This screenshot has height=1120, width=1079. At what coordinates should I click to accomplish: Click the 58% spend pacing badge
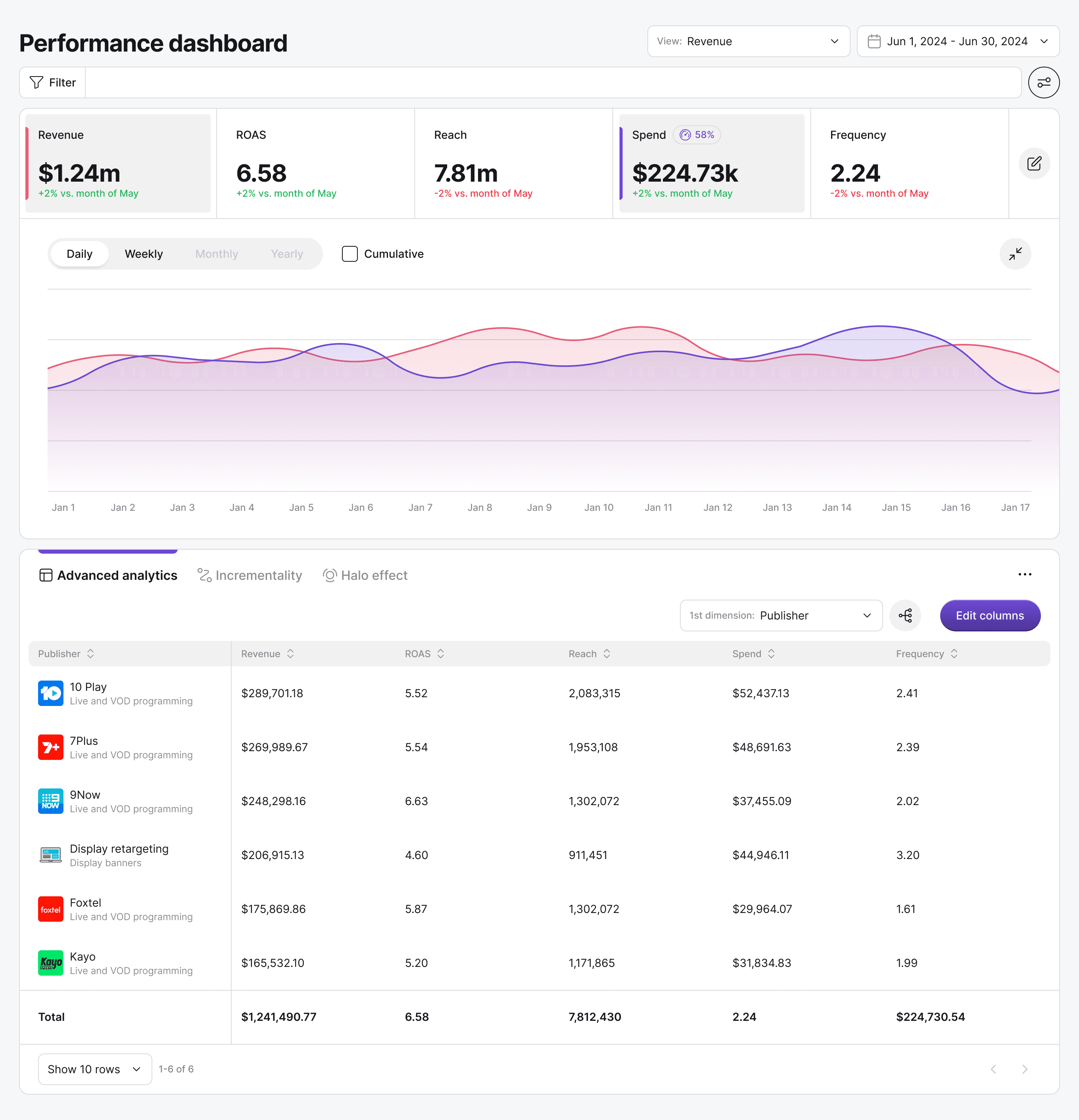[x=697, y=135]
